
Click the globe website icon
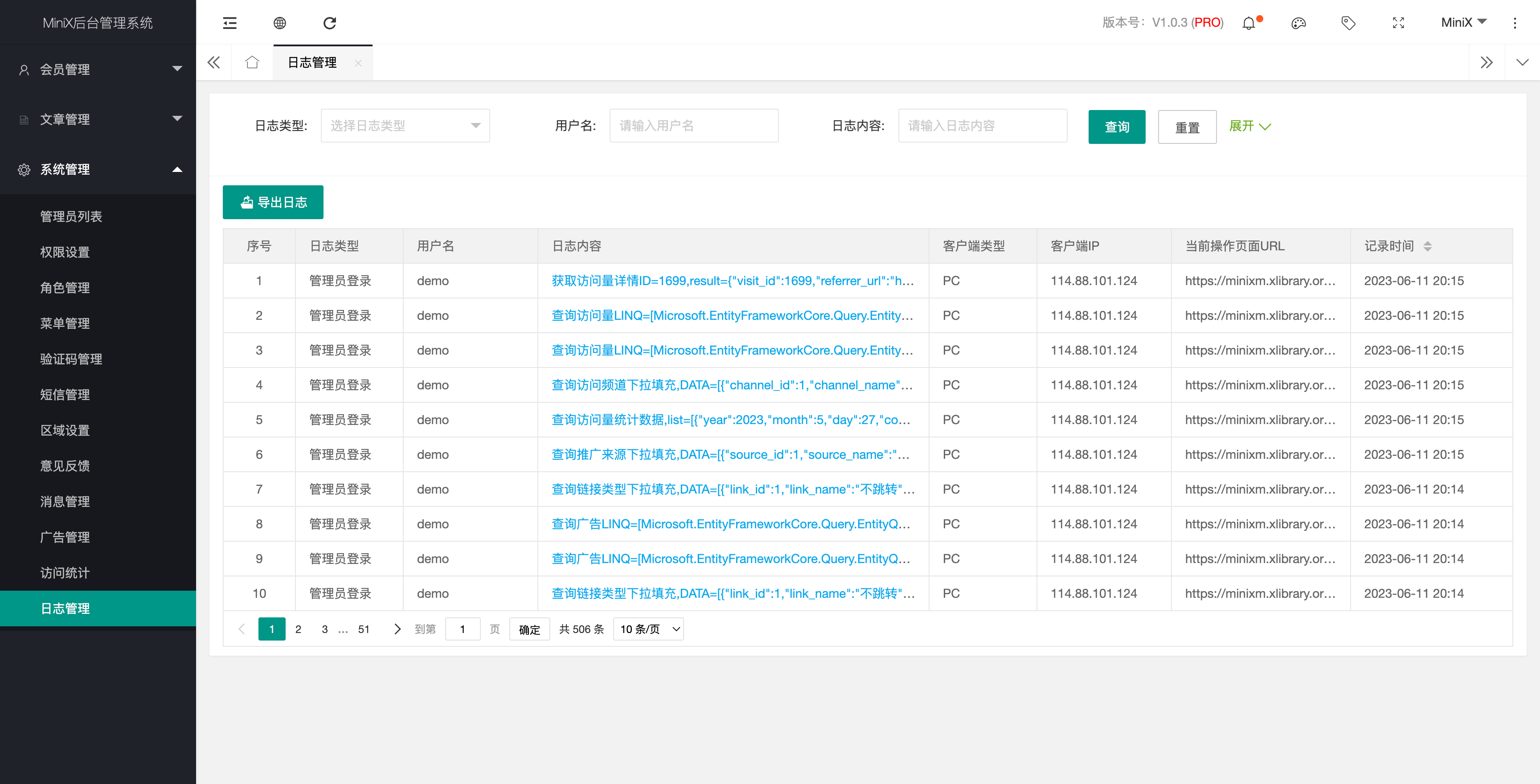[280, 23]
